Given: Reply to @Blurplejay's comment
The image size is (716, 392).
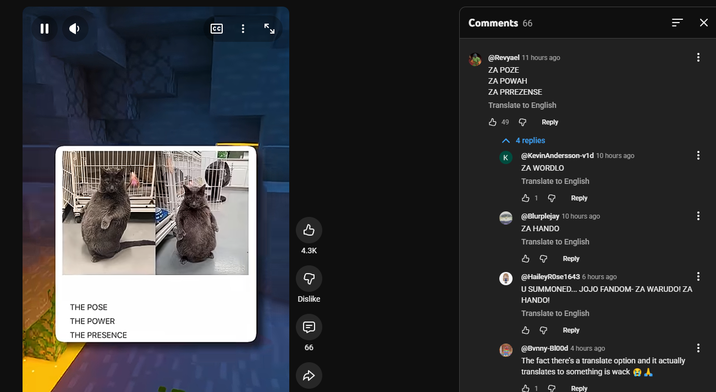Looking at the screenshot, I should 571,259.
